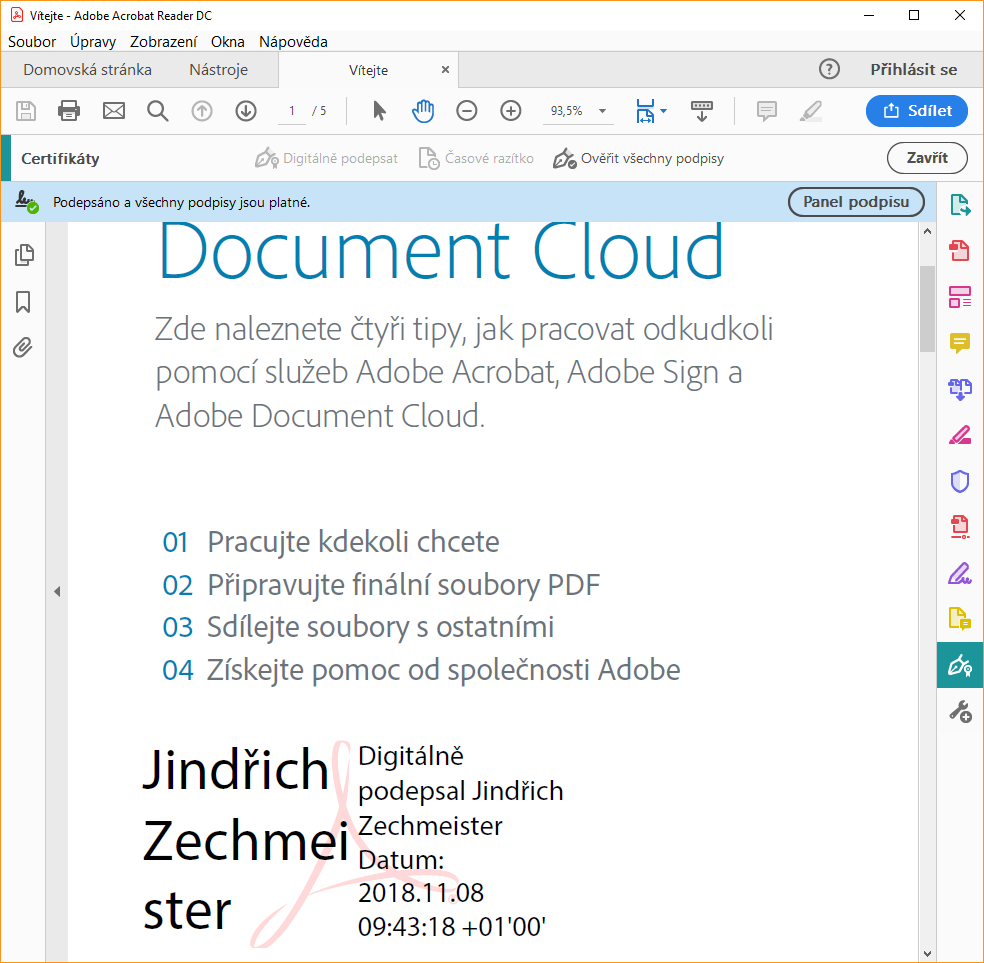Choose the Selection arrow tool

pos(379,111)
